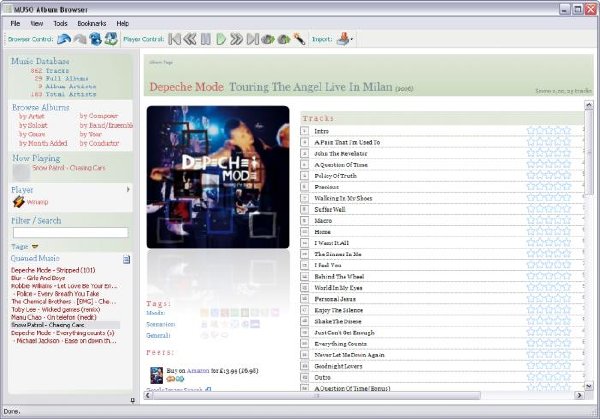Start playback with the green play button
This screenshot has height=419, width=600.
(221, 39)
